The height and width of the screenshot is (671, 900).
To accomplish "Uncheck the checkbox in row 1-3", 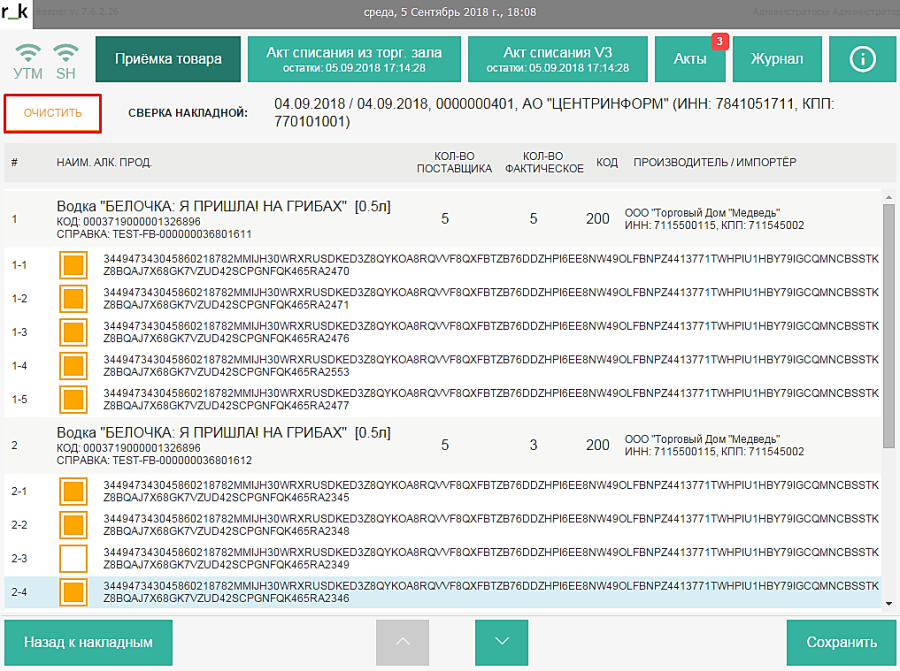I will click(x=73, y=333).
